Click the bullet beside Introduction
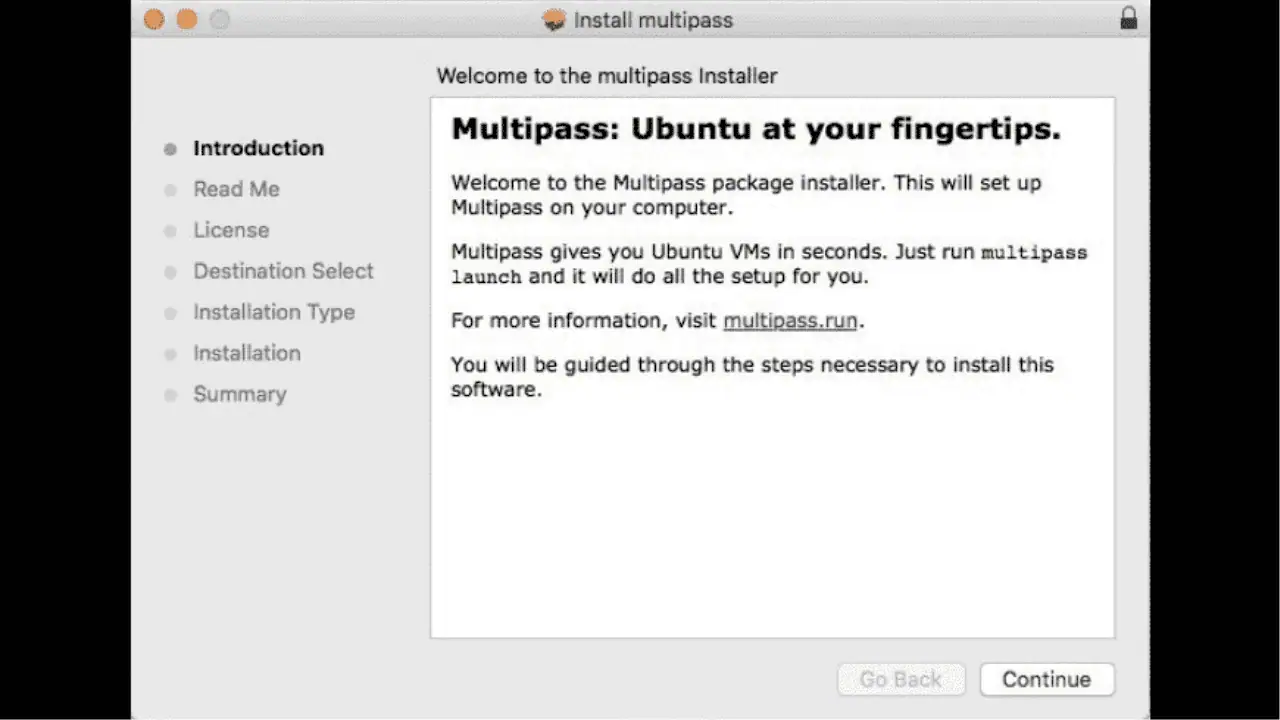This screenshot has width=1280, height=720. tap(170, 149)
